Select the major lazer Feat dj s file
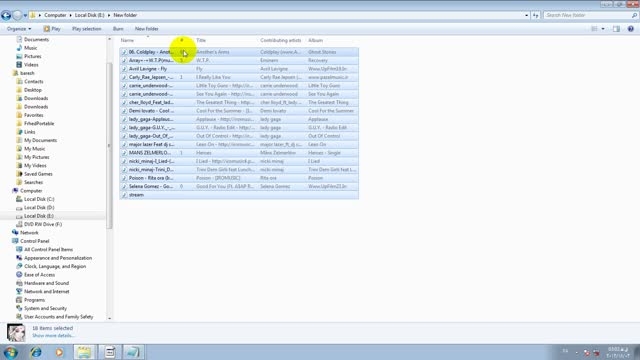Image resolution: width=640 pixels, height=360 pixels. pos(239,144)
